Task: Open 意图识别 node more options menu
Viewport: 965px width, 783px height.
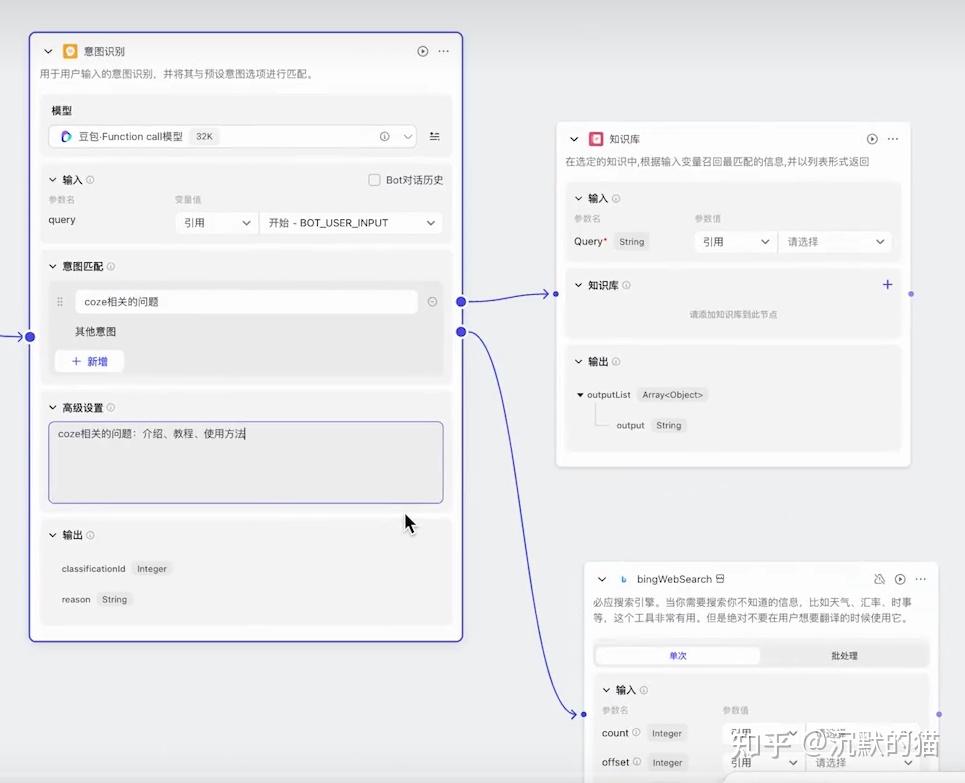Action: click(444, 51)
